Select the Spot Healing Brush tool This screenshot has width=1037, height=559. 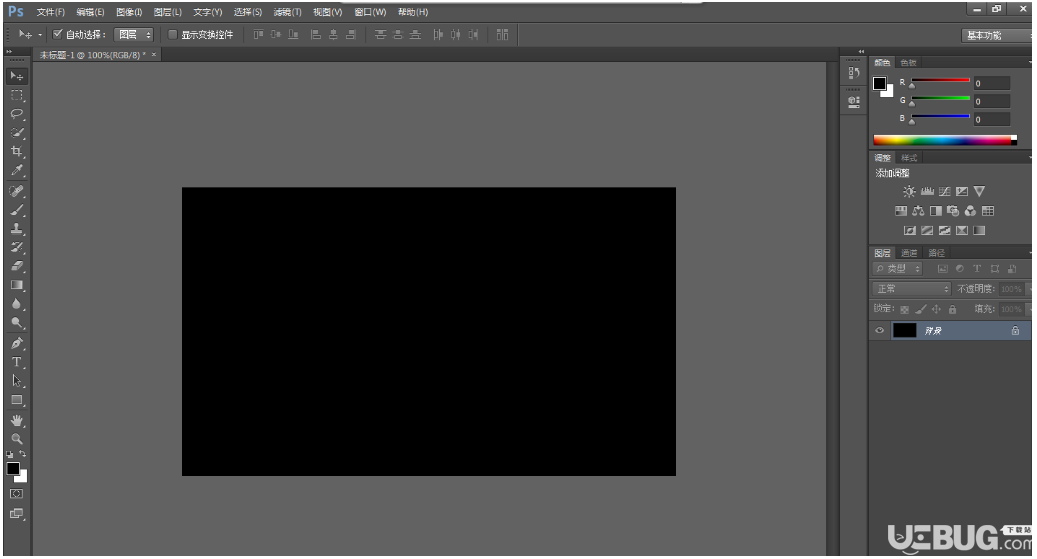(17, 191)
